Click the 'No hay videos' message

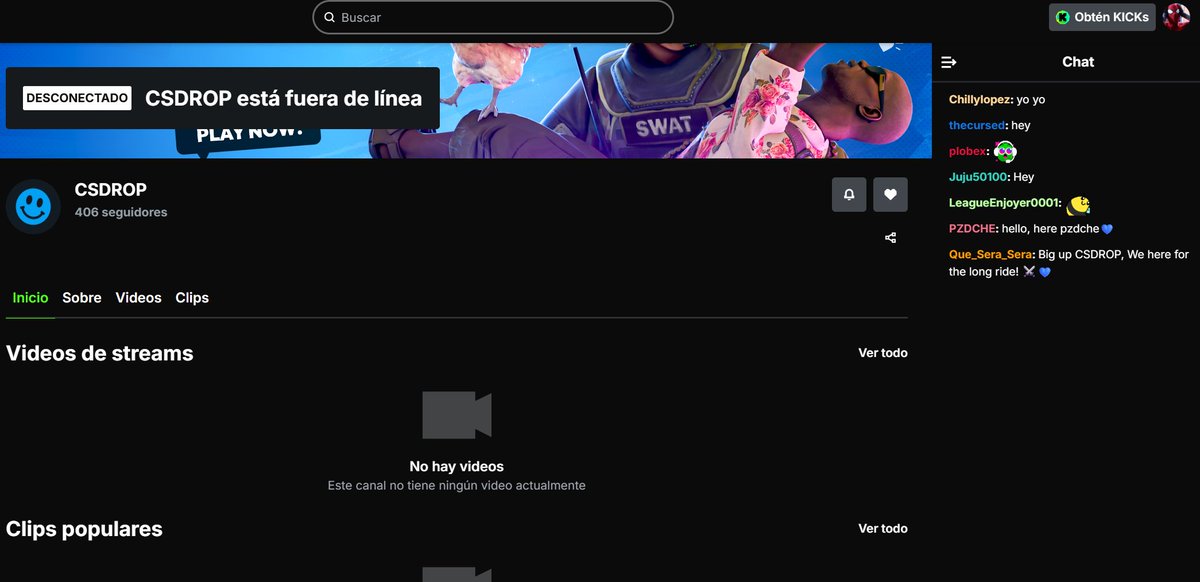[457, 466]
